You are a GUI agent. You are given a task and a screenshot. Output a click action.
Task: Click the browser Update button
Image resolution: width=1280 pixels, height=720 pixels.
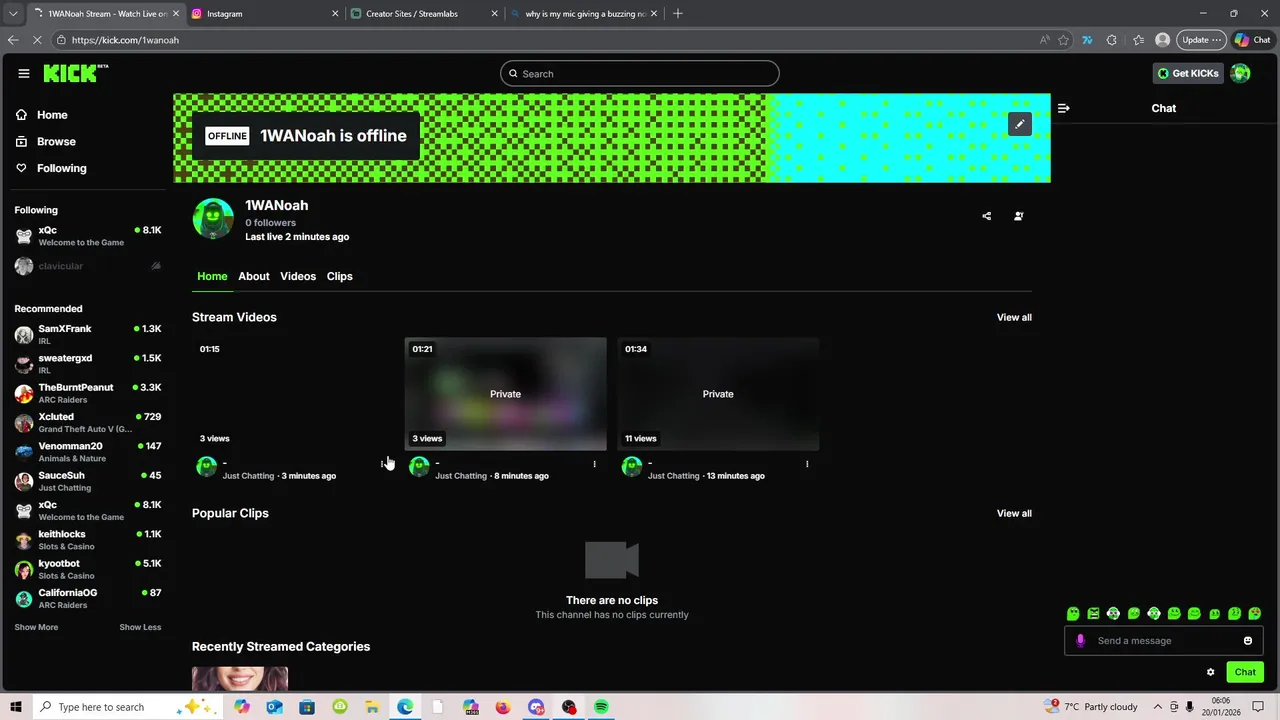pyautogui.click(x=1201, y=40)
